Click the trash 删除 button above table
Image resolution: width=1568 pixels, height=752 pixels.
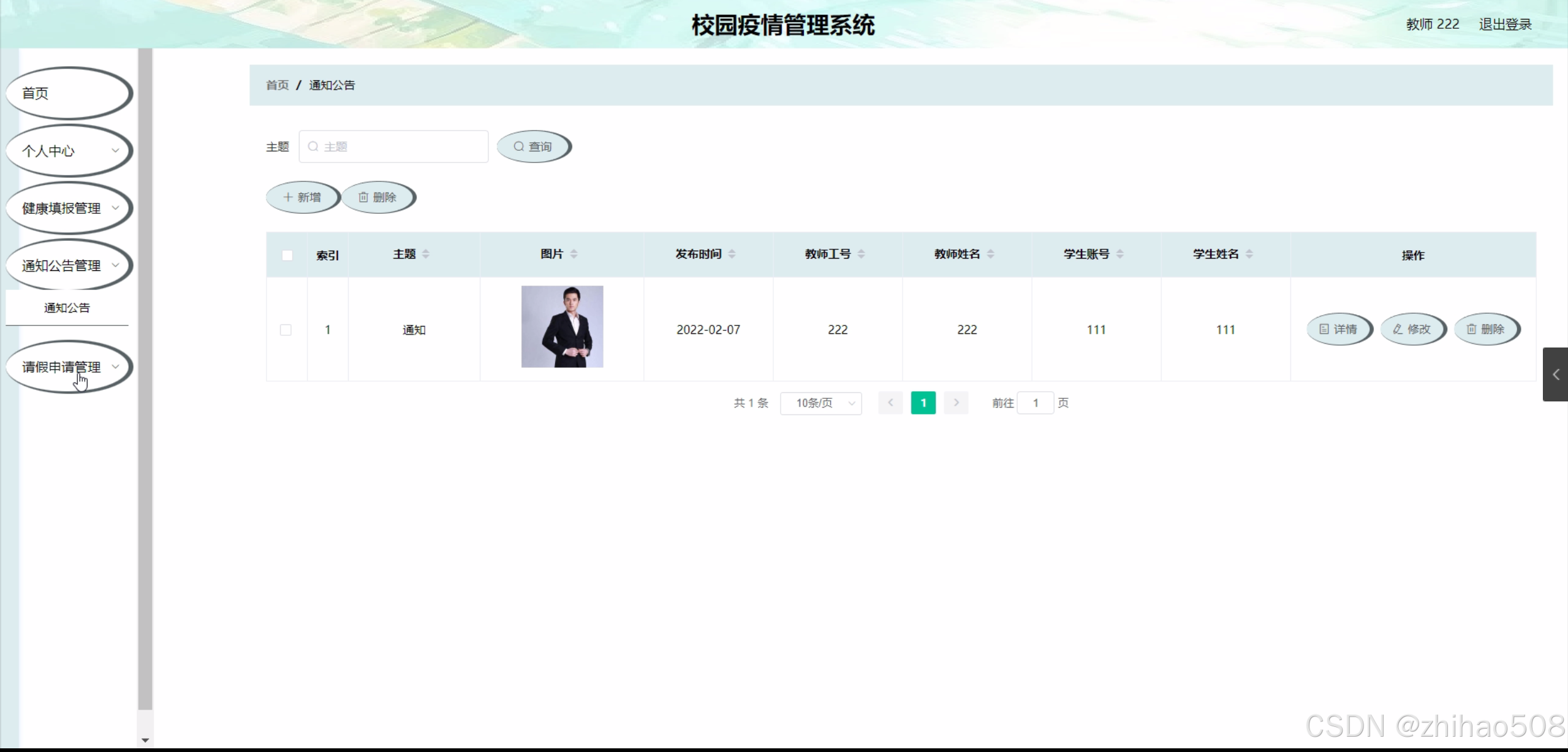377,197
